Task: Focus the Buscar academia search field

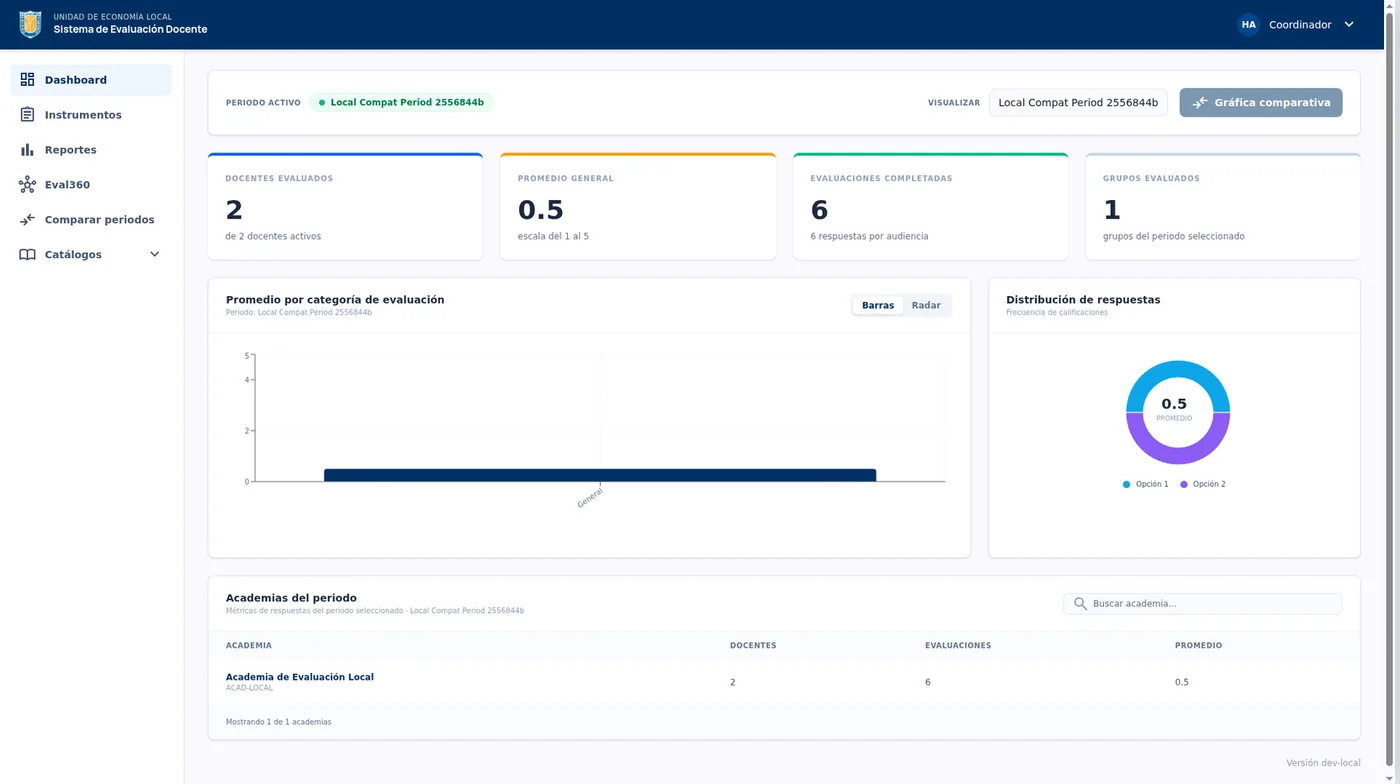Action: point(1202,604)
